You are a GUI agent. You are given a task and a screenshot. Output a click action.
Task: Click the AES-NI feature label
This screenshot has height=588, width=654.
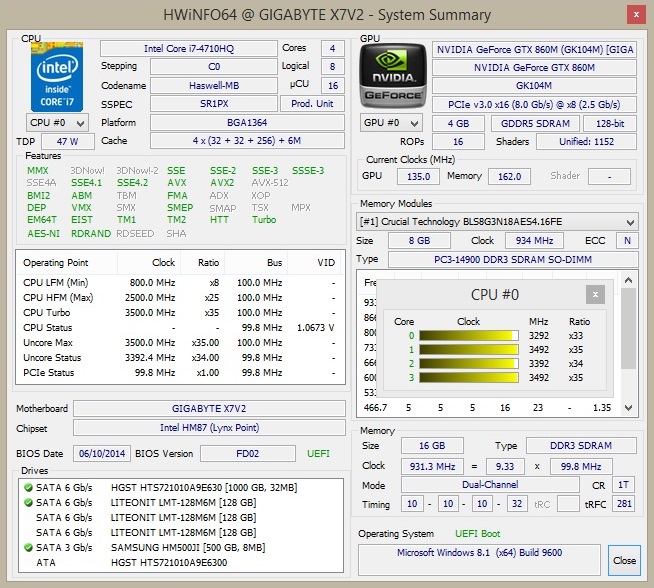click(x=43, y=234)
